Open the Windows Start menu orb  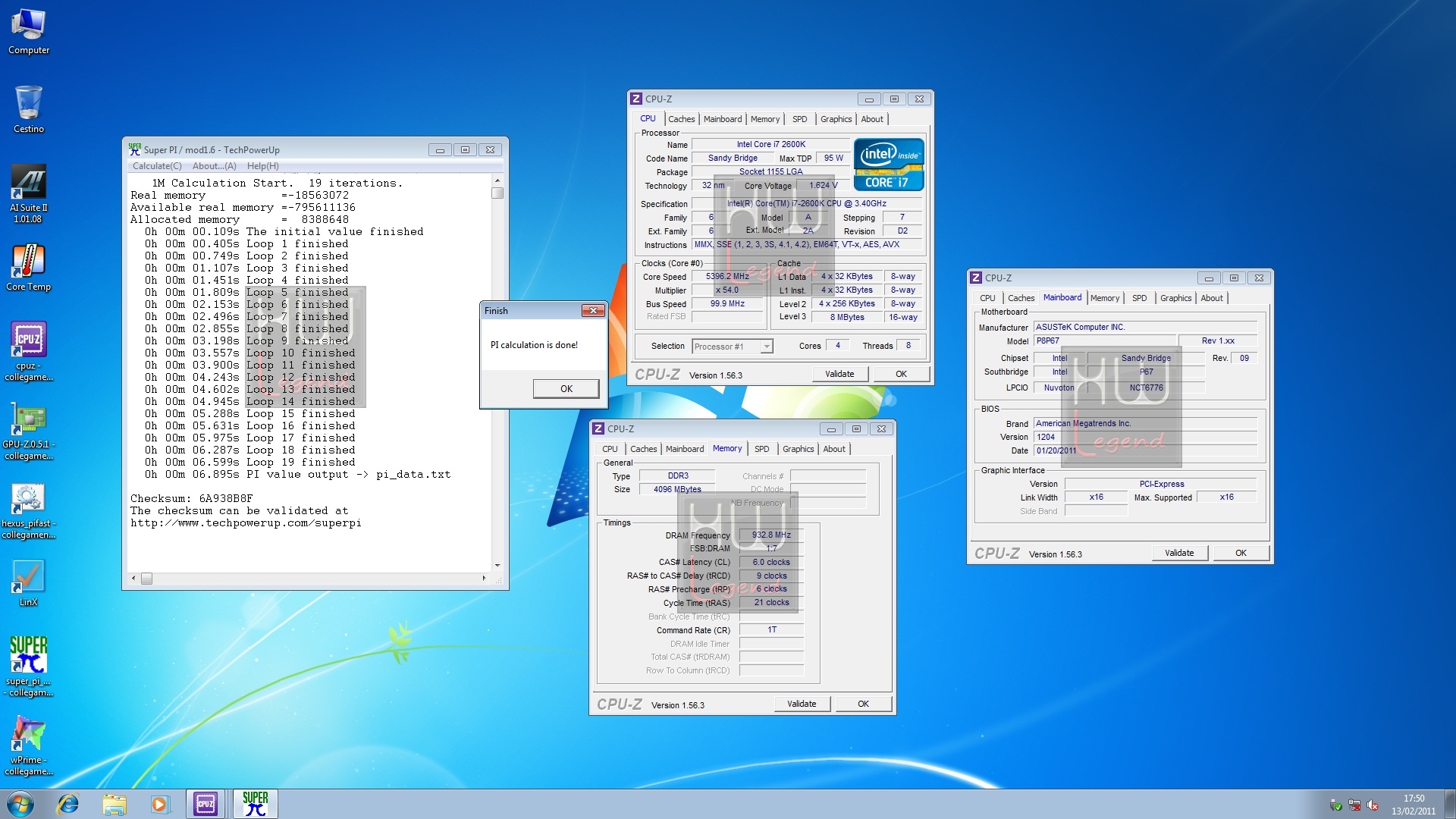click(x=20, y=804)
